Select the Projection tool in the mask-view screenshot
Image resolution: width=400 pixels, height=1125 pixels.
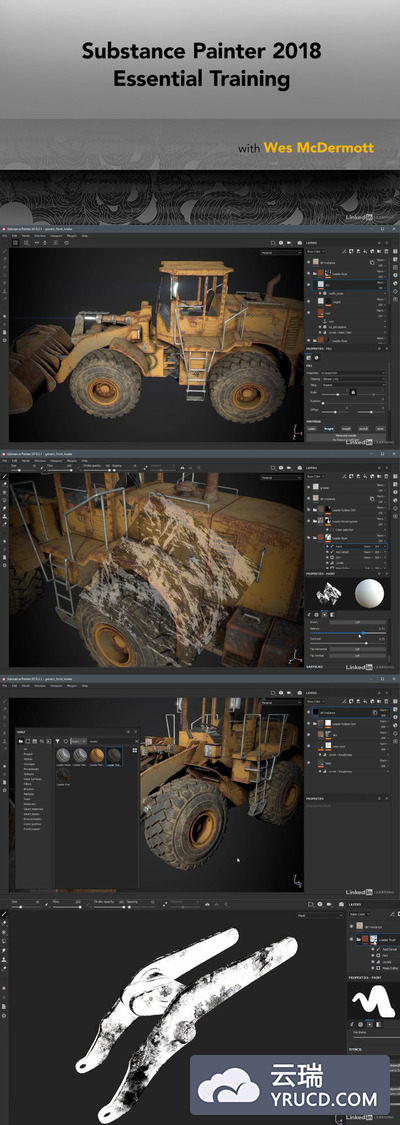[4, 932]
